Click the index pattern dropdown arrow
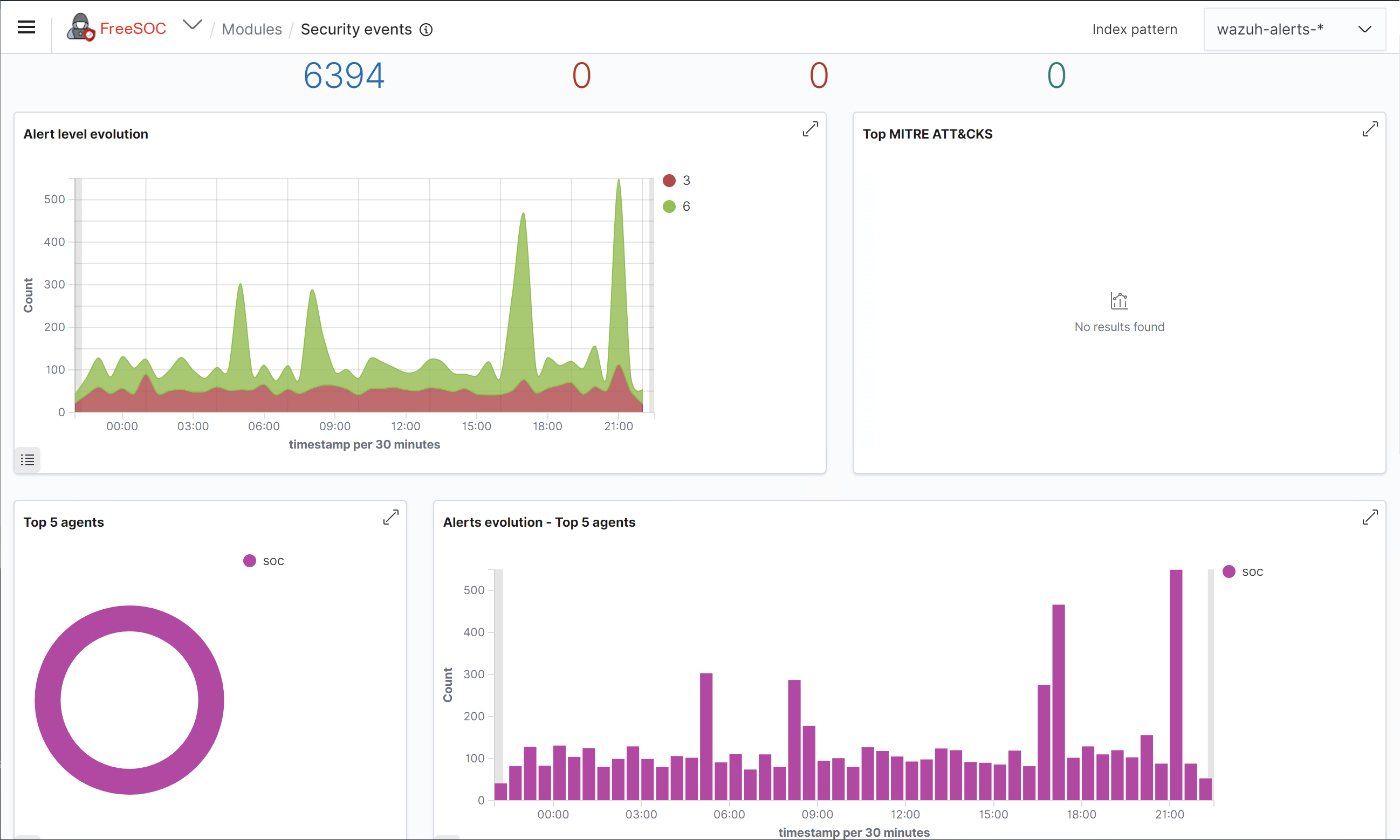The image size is (1400, 840). click(x=1364, y=30)
